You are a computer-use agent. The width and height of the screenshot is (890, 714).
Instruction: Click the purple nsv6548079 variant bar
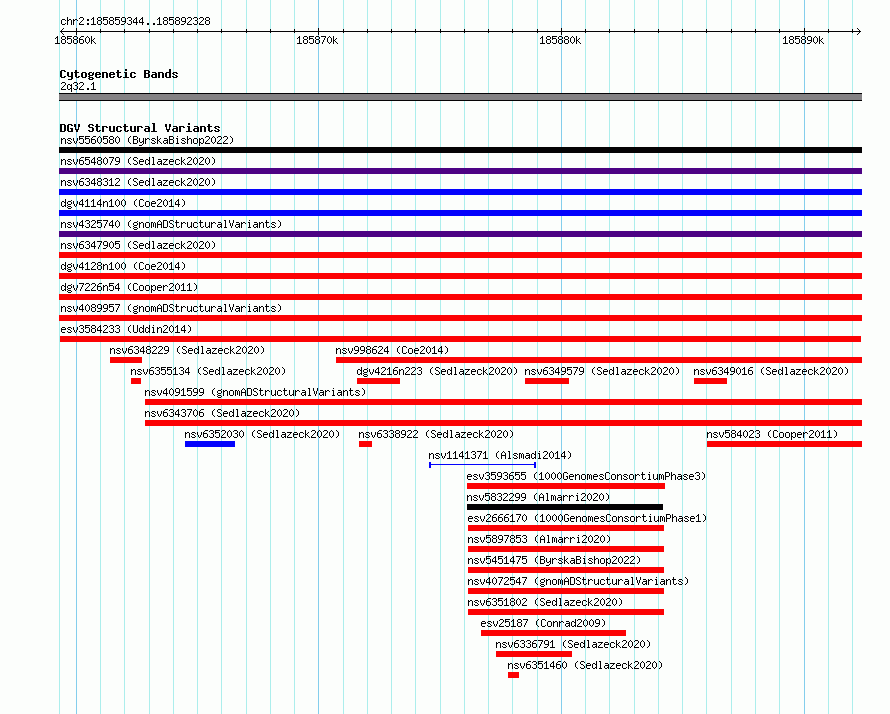point(460,171)
